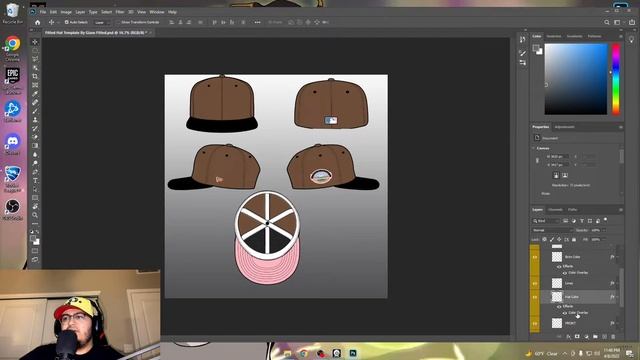Image resolution: width=640 pixels, height=360 pixels.
Task: Open the workspace switcher icon
Action: (617, 22)
